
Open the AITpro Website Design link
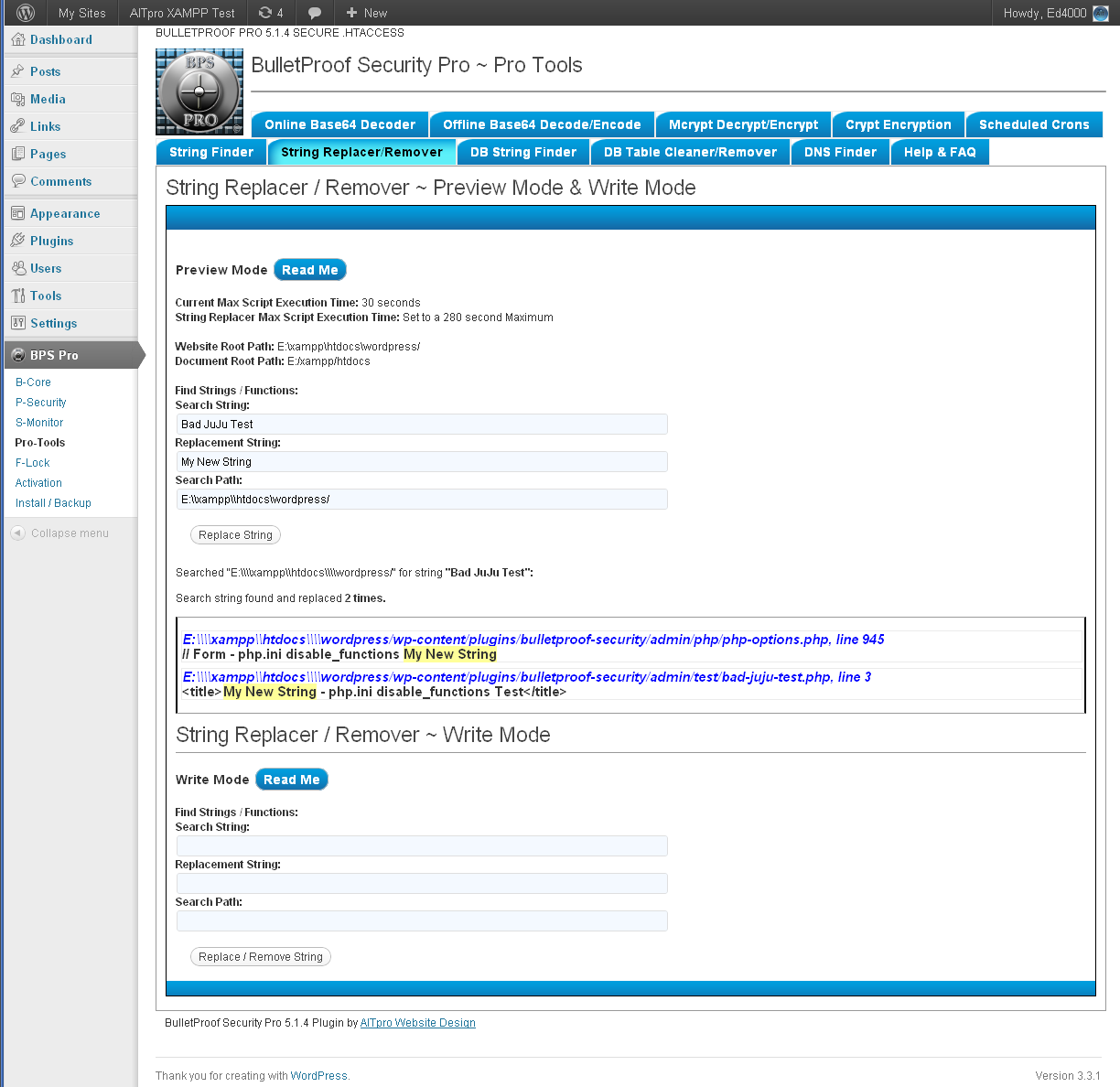[x=417, y=1023]
